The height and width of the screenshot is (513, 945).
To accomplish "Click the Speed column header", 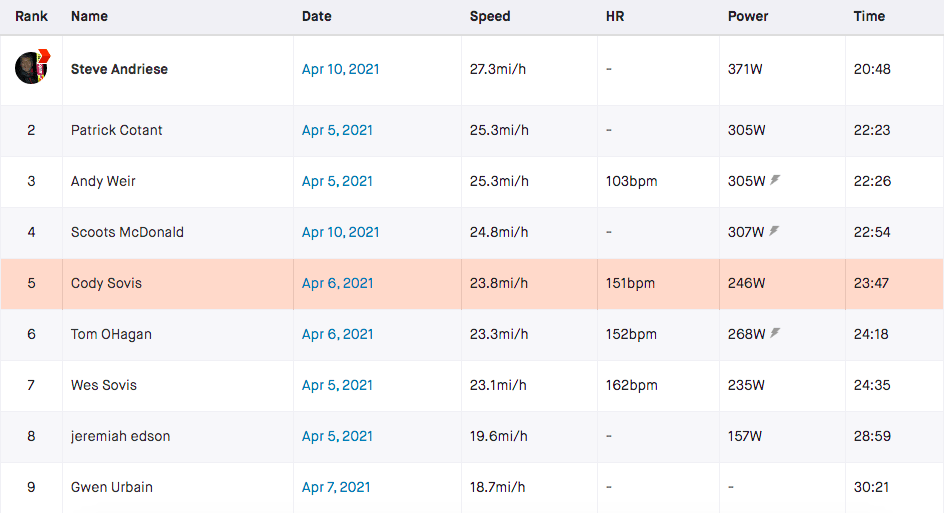I will 490,17.
